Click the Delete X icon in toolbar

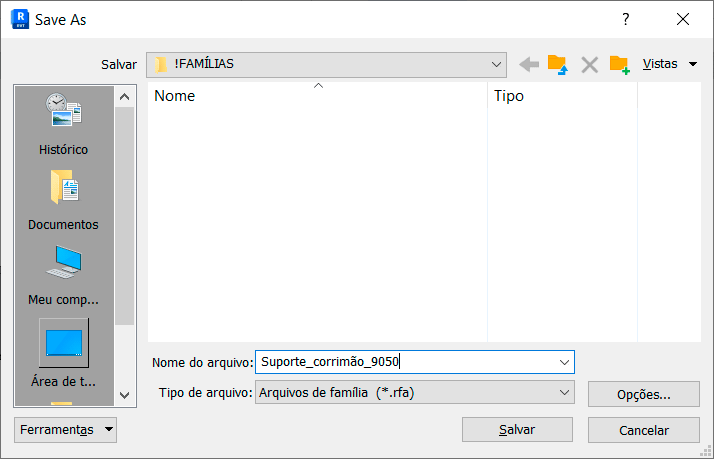(589, 64)
